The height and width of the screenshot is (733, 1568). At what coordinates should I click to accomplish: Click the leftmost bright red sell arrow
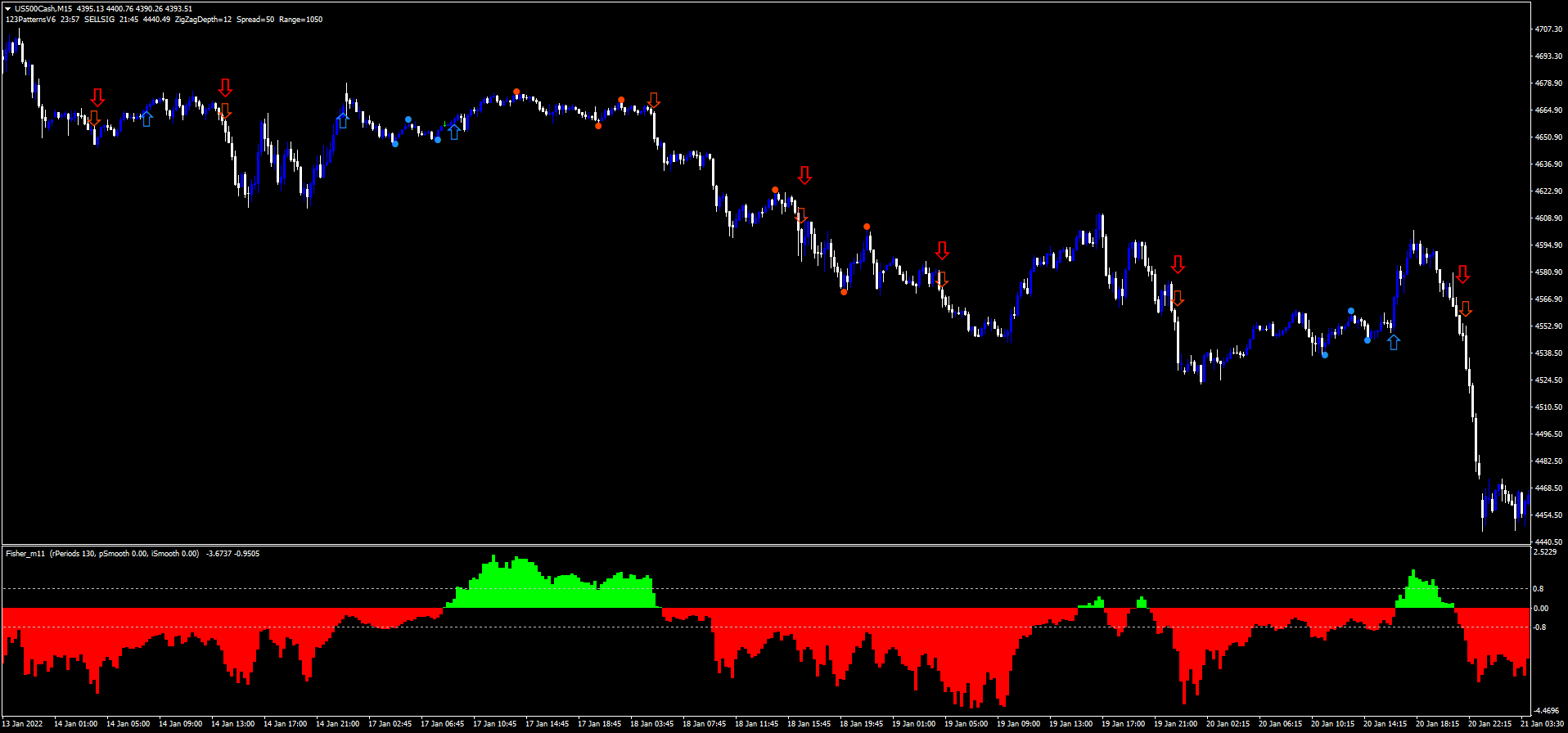97,97
